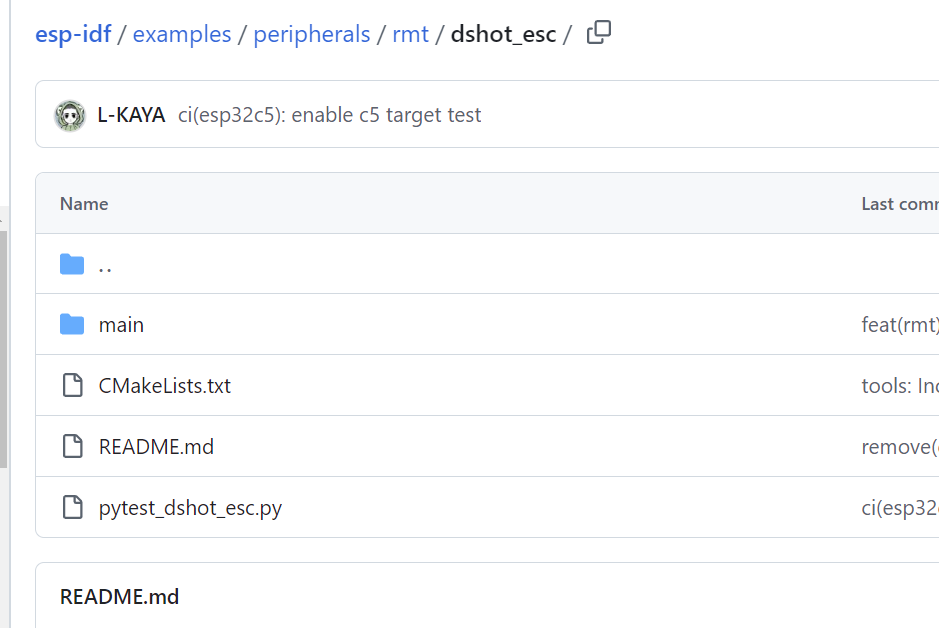
Task: Open the CMakeLists.txt file
Action: [164, 386]
